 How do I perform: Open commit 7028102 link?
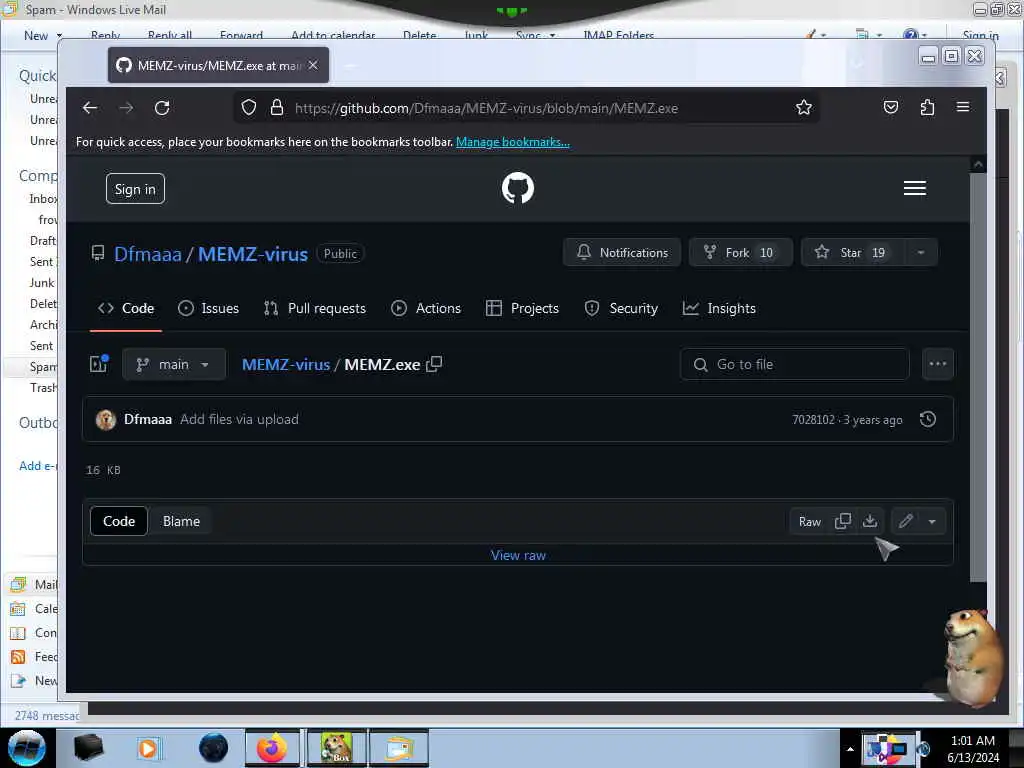(813, 419)
